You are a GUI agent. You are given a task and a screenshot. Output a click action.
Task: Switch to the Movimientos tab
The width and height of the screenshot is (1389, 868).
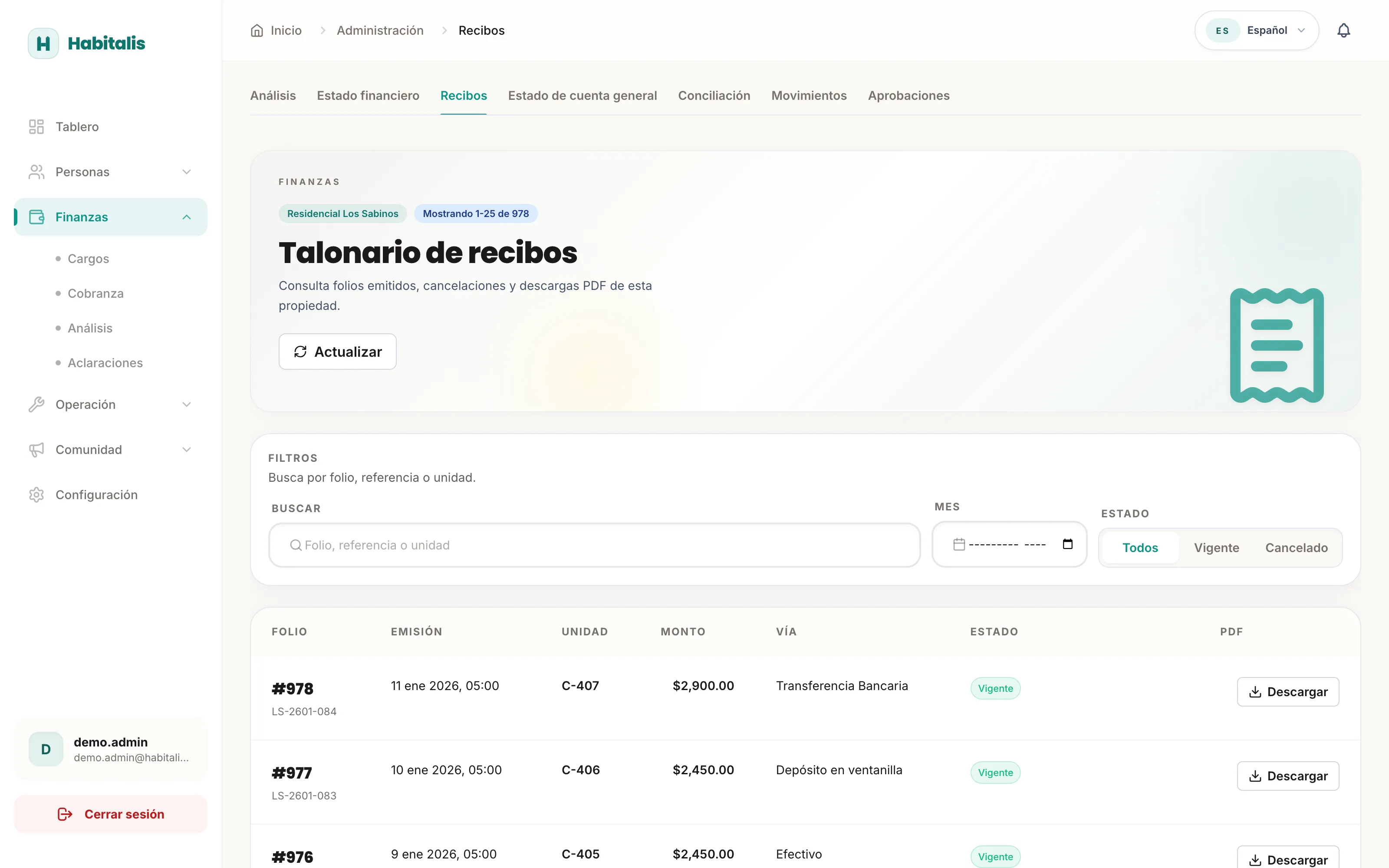[809, 96]
